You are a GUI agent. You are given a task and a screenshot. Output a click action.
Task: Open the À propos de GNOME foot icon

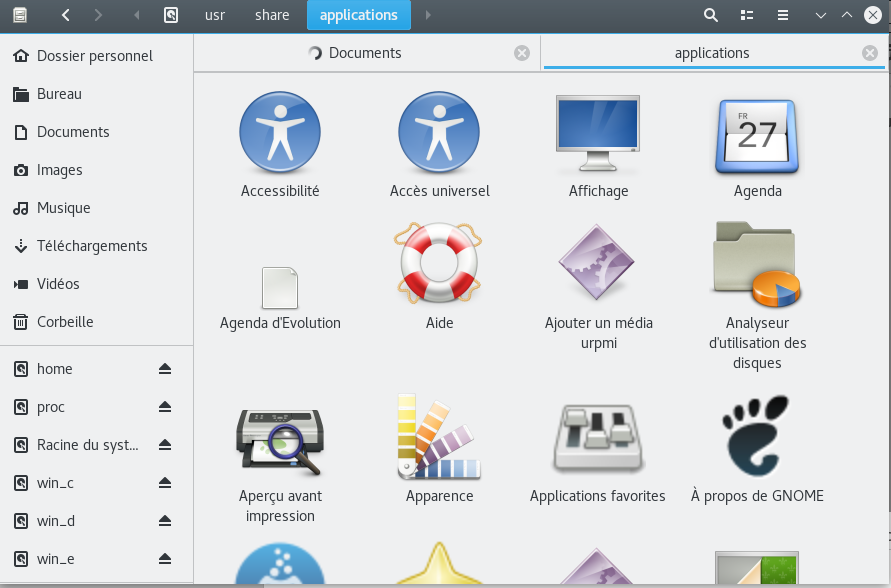(756, 436)
